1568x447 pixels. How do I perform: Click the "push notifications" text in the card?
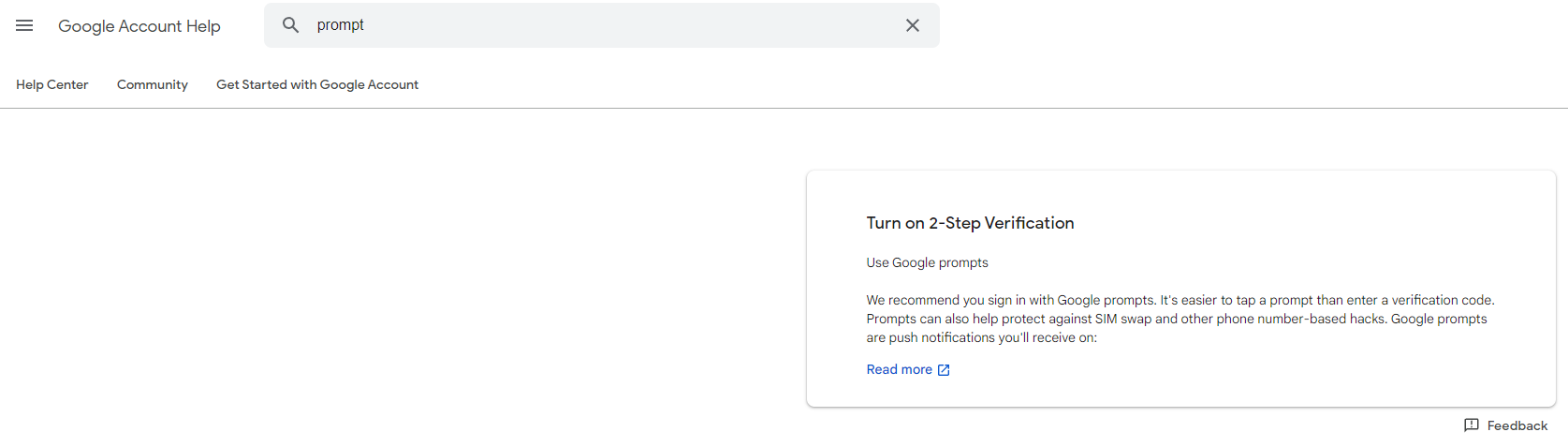pos(942,337)
